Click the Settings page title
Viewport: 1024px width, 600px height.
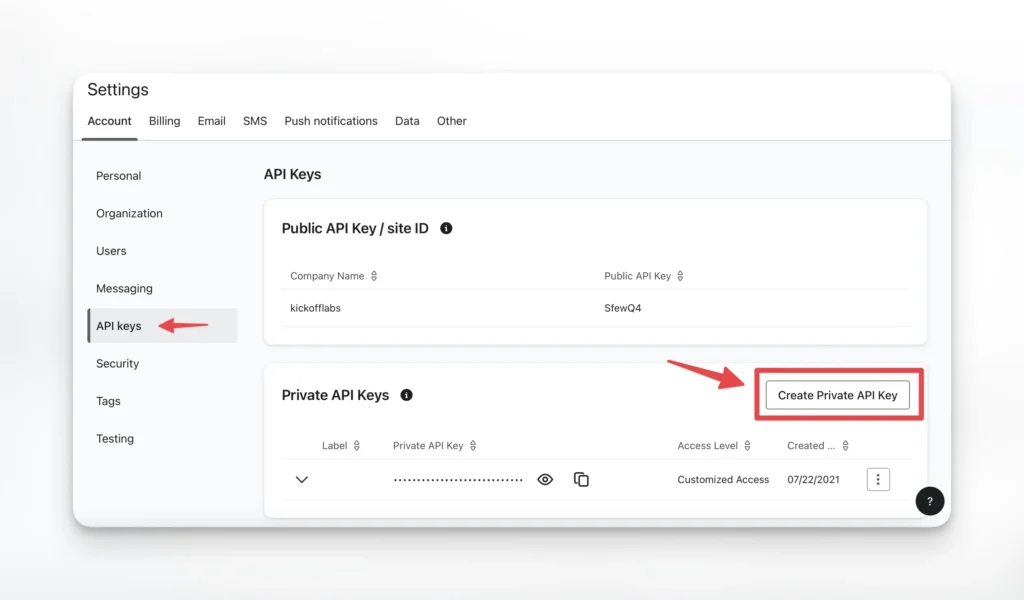pyautogui.click(x=118, y=89)
